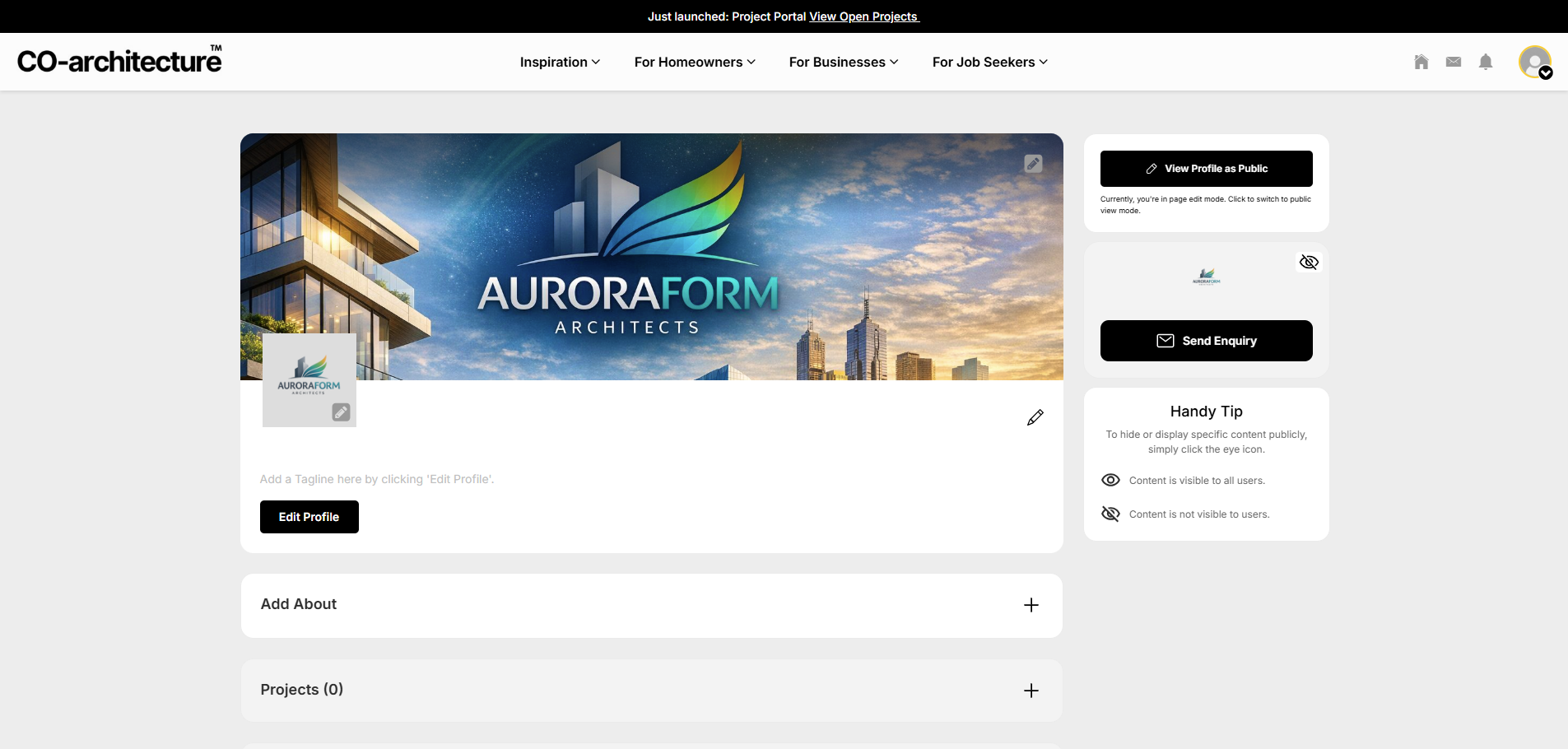Click View Profile as Public button

click(1207, 169)
